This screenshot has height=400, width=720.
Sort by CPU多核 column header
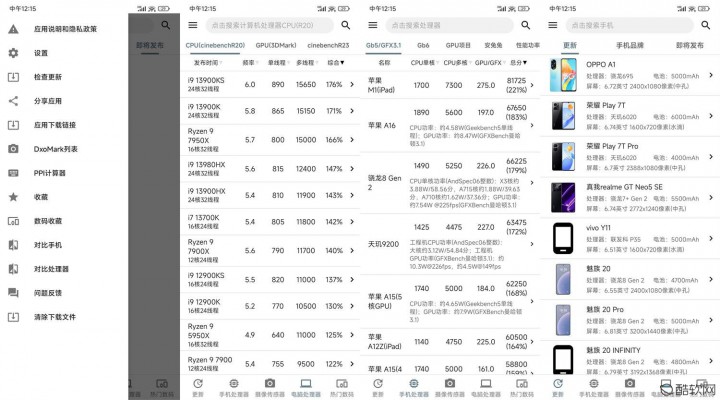(x=457, y=62)
